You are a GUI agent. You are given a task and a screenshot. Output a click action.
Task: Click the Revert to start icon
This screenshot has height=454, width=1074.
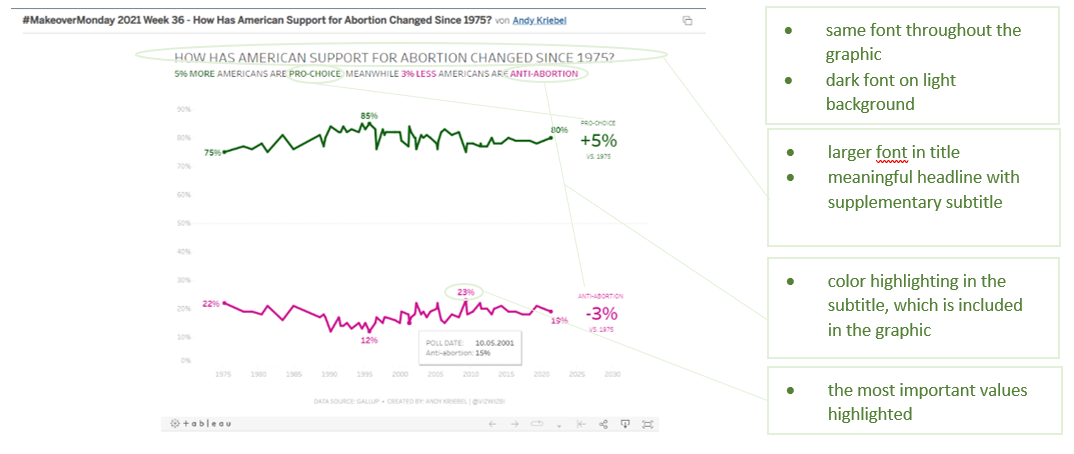click(x=581, y=424)
